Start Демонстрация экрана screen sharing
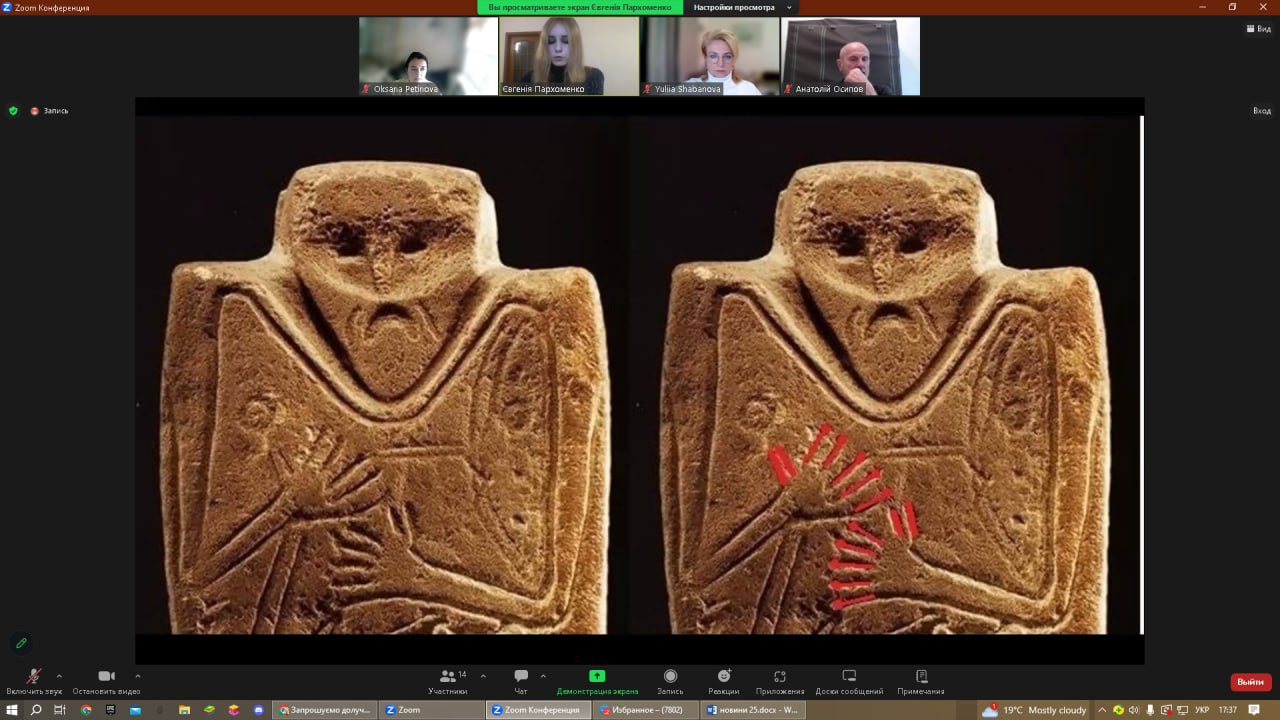This screenshot has height=720, width=1280. 597,681
